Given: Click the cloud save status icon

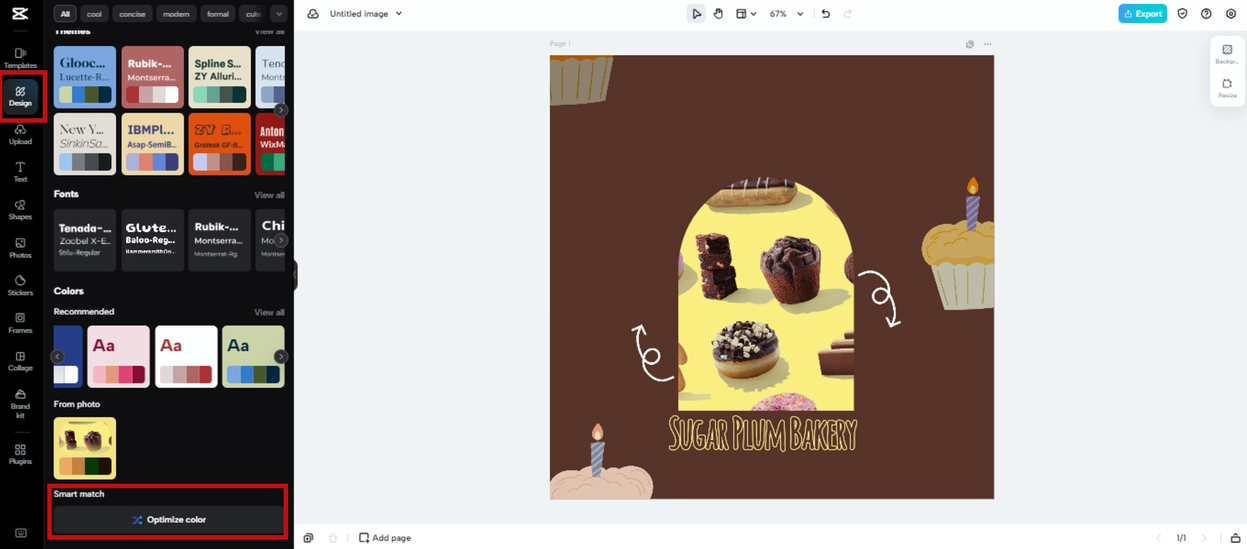Looking at the screenshot, I should 313,14.
